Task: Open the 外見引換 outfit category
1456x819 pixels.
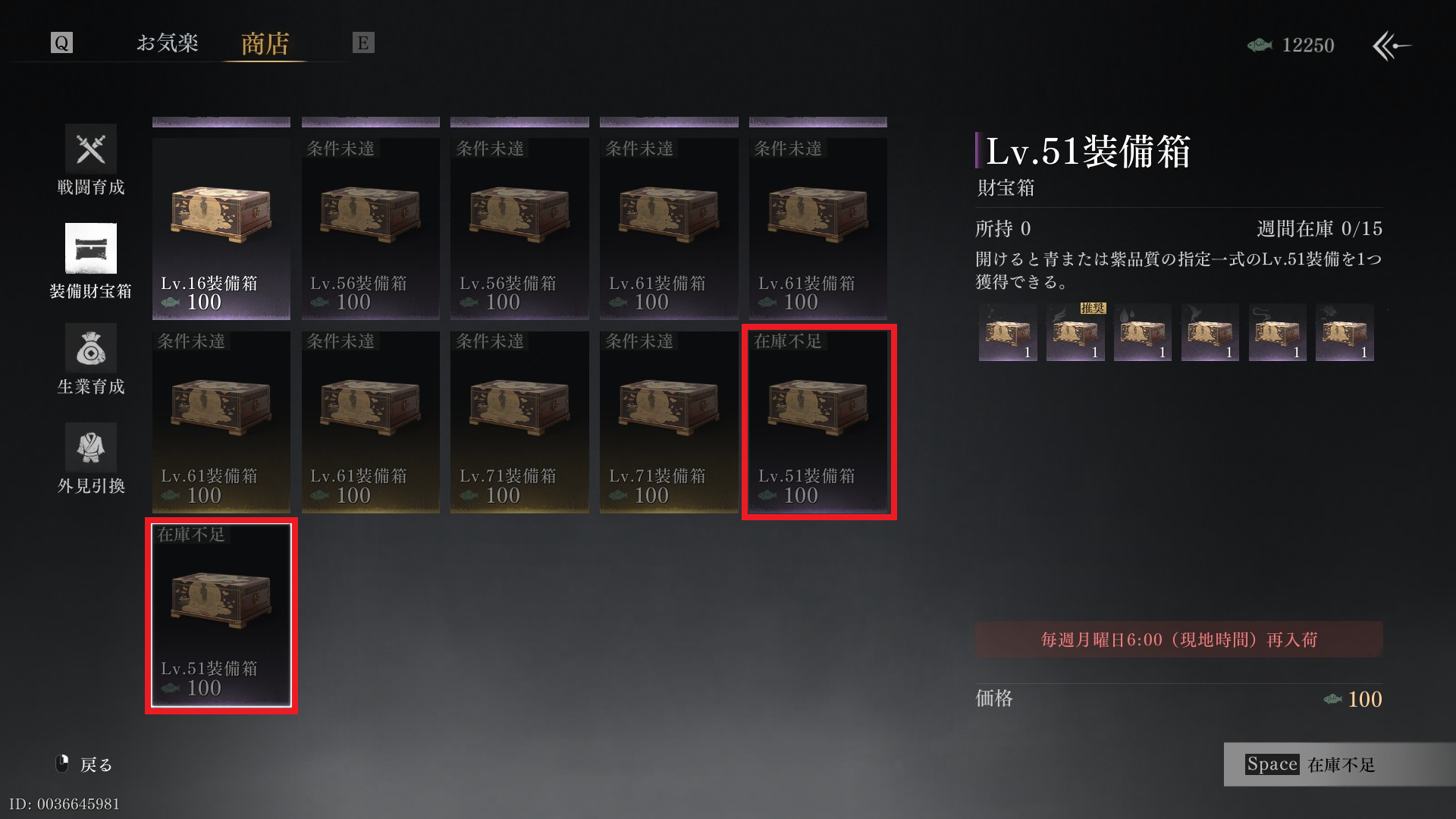Action: [x=91, y=447]
